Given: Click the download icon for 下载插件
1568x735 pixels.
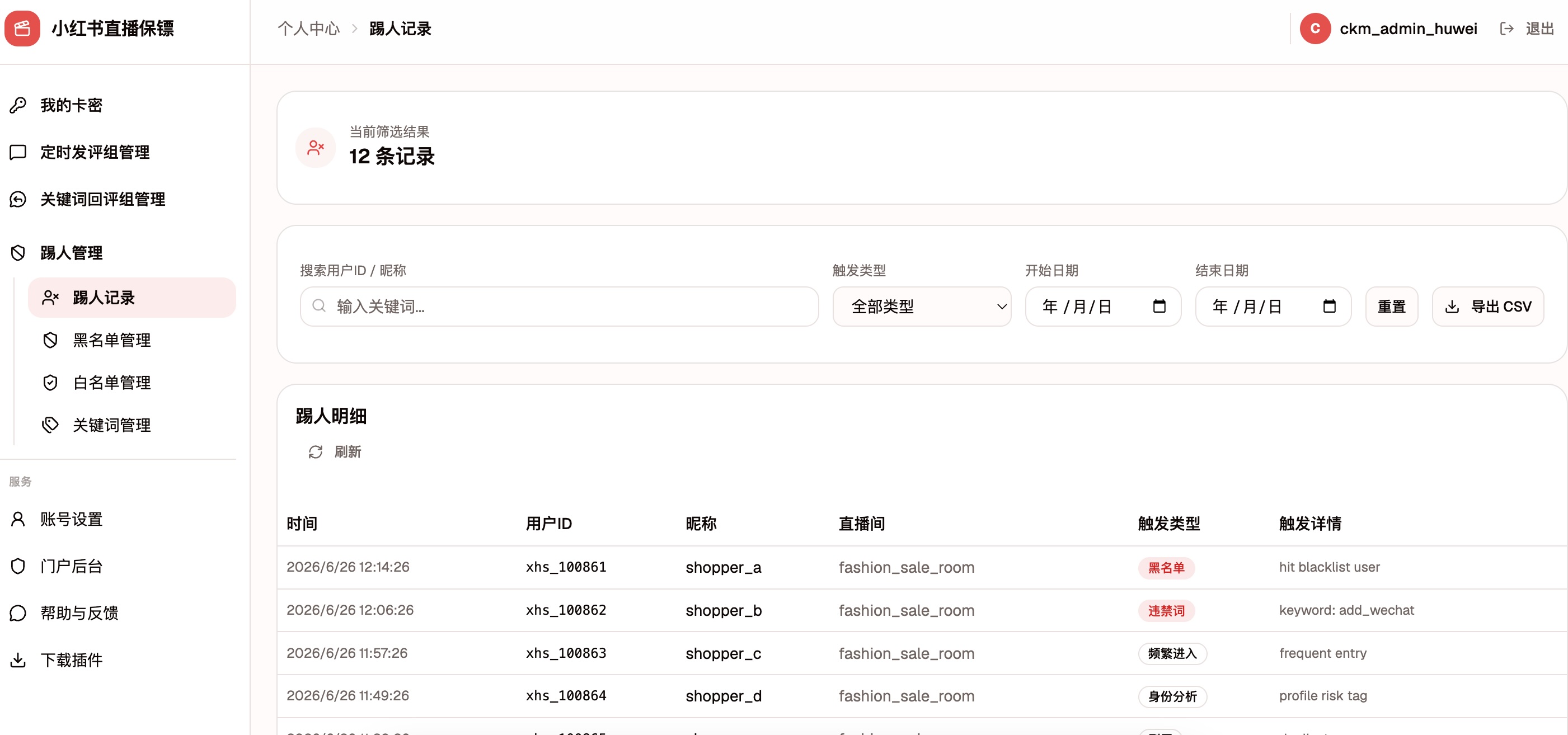Looking at the screenshot, I should (18, 659).
